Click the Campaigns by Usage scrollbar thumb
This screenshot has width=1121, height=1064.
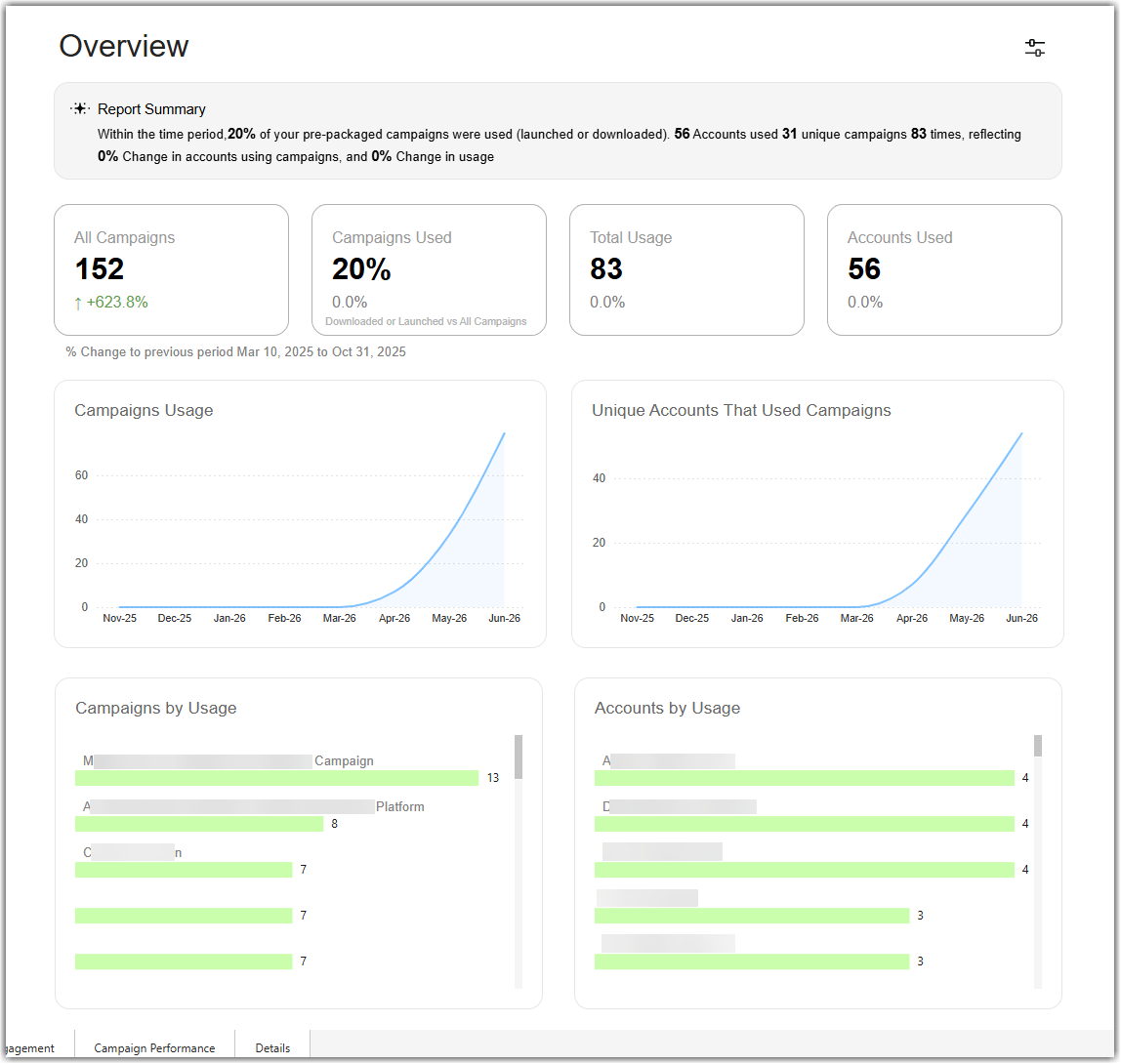519,757
